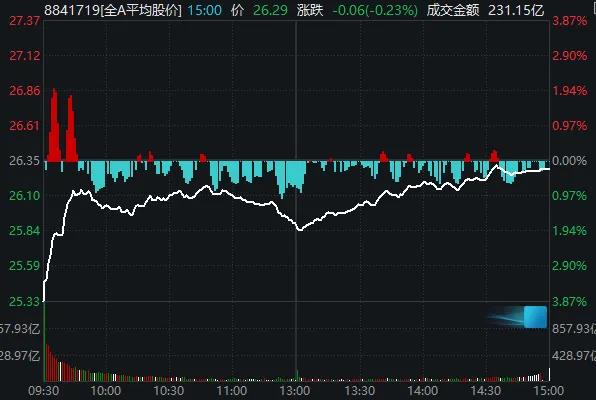The height and width of the screenshot is (400, 596).
Task: Click the 25.33 bottom price label
Action: coord(24,301)
